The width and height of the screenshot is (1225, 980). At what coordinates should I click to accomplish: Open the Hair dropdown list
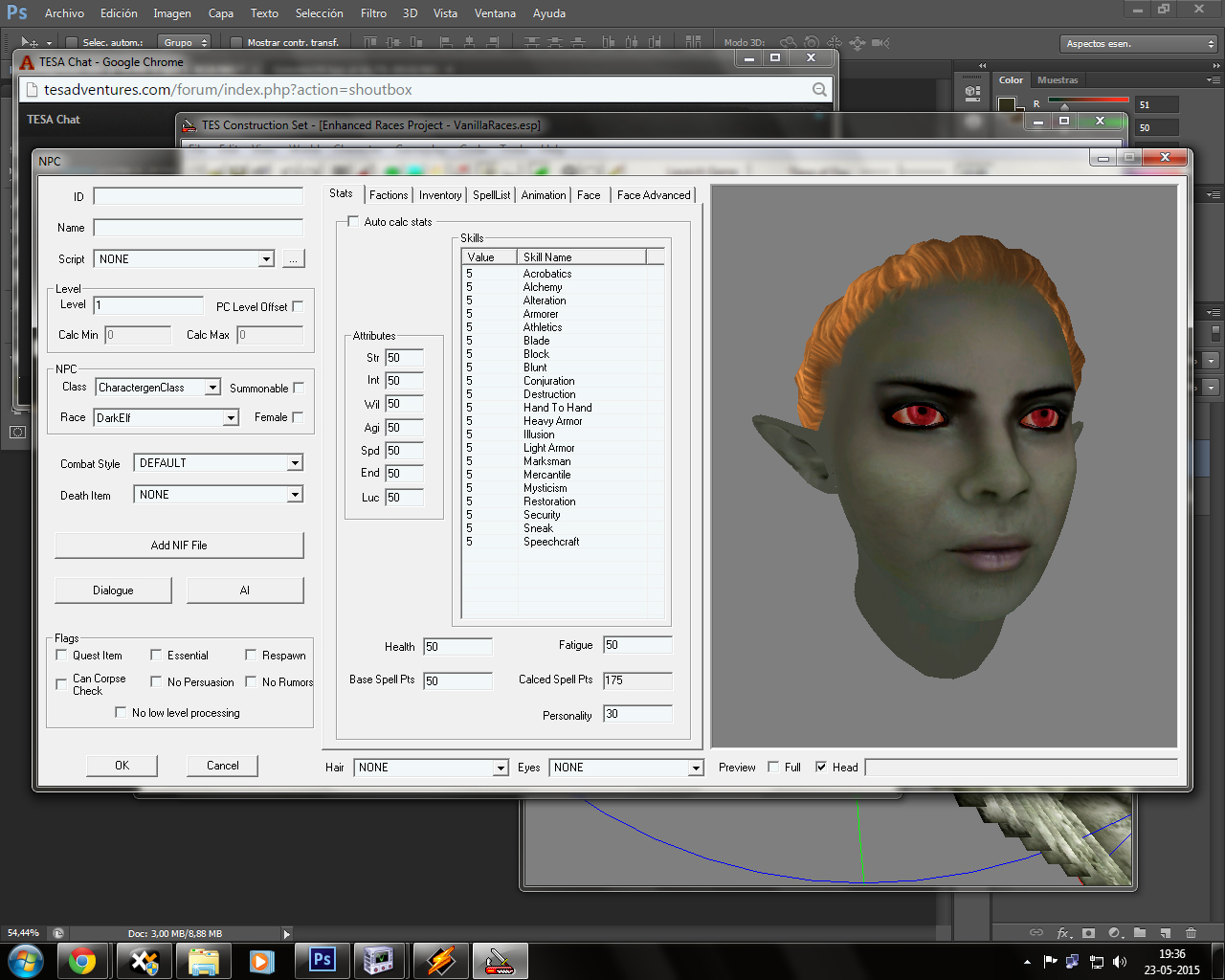(500, 768)
